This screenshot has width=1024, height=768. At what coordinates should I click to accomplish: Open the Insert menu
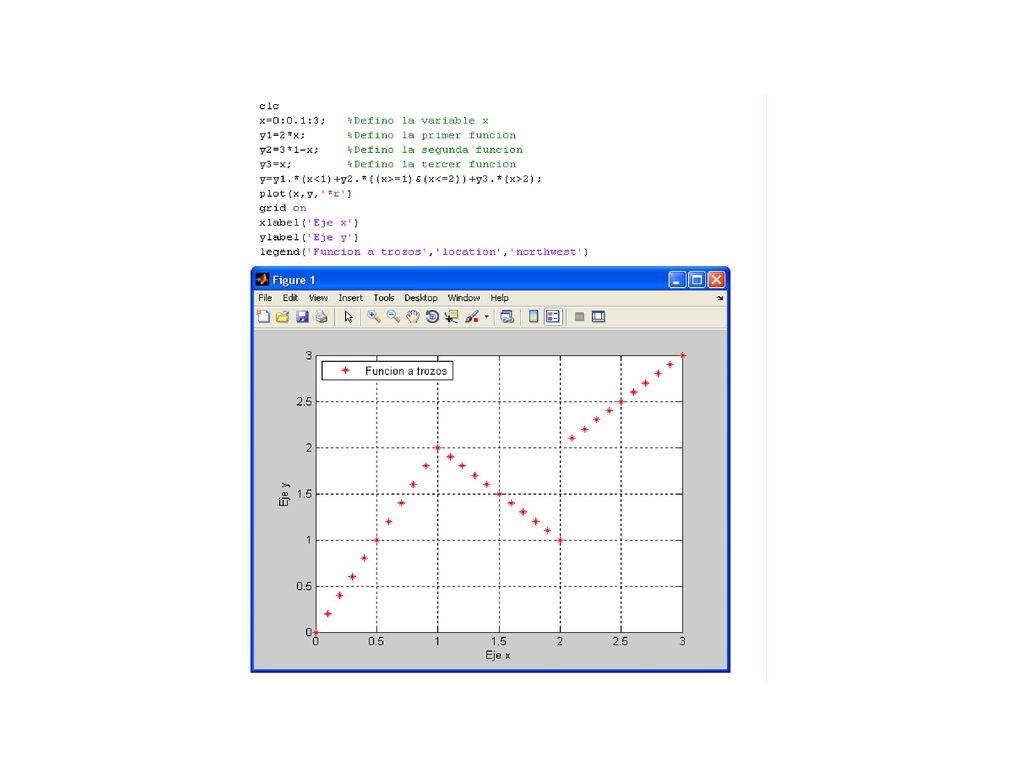[350, 298]
